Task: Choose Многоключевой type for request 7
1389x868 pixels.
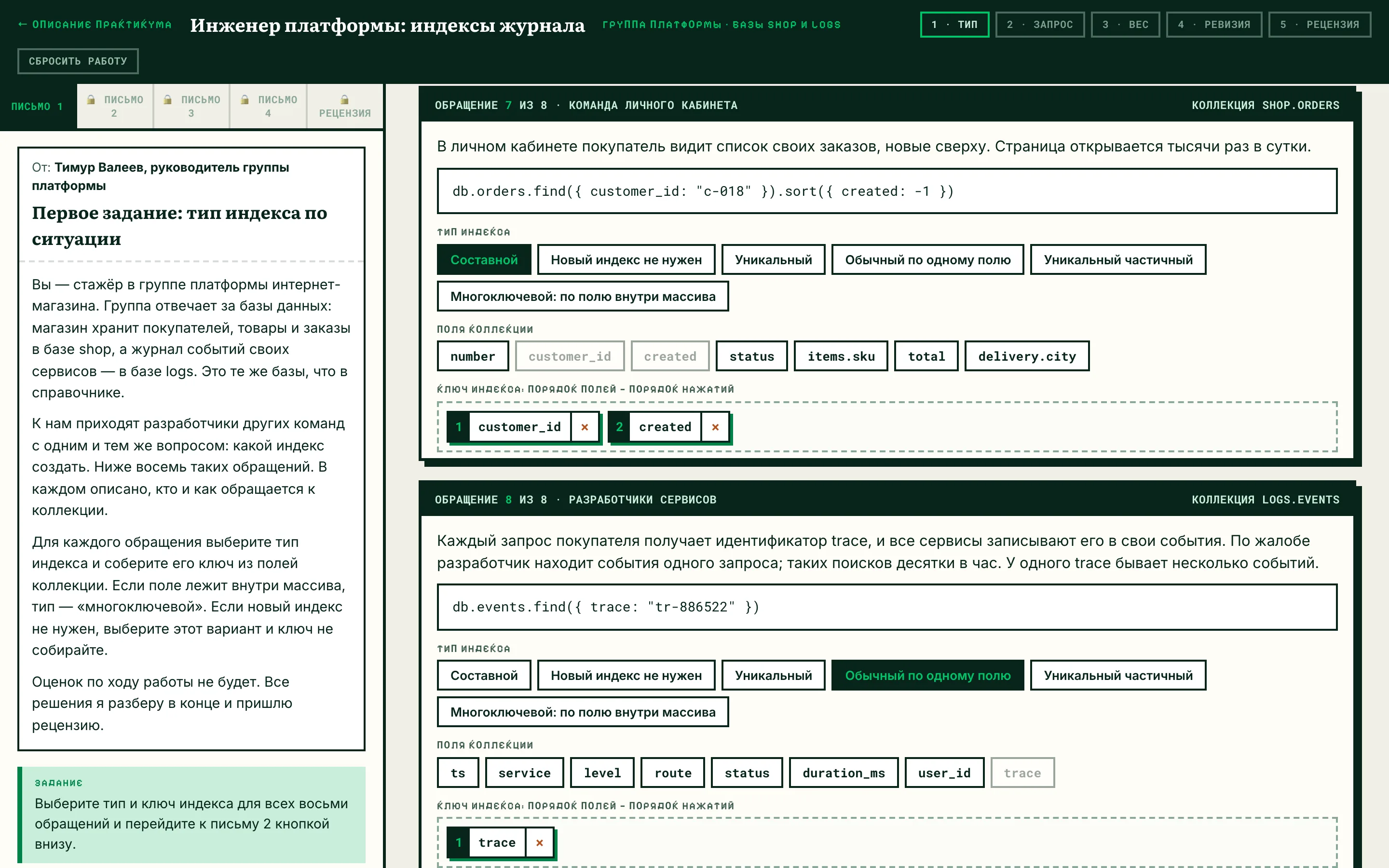Action: pyautogui.click(x=583, y=297)
